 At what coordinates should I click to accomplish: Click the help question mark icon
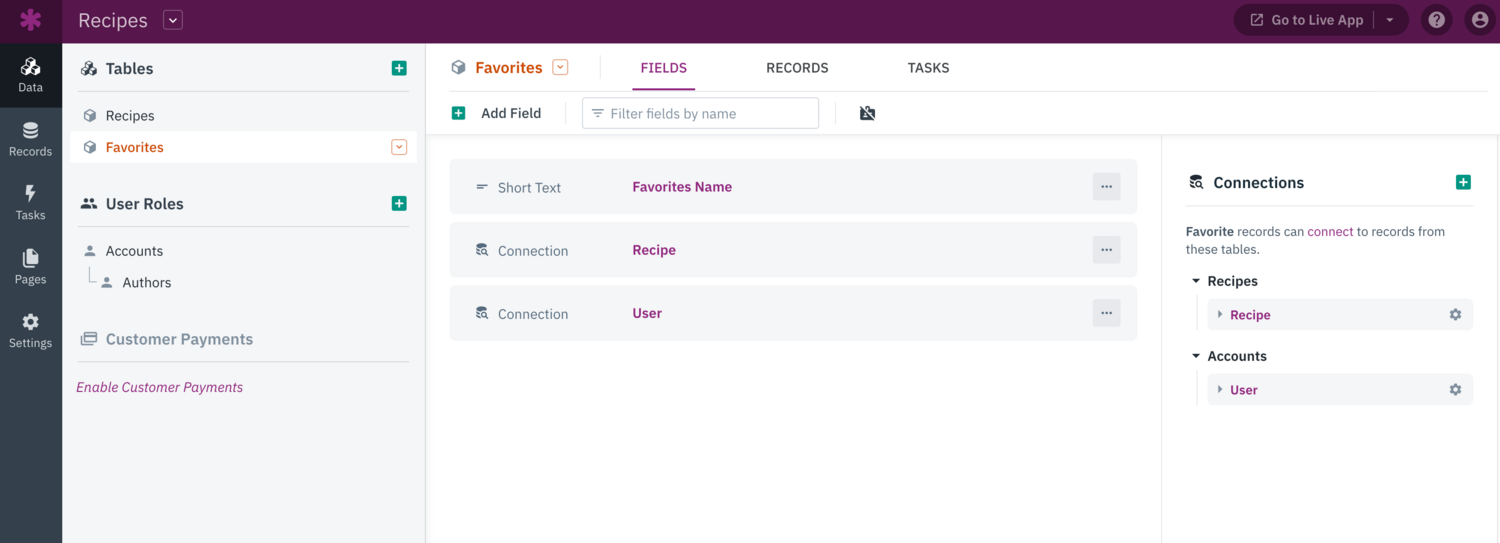click(x=1437, y=20)
